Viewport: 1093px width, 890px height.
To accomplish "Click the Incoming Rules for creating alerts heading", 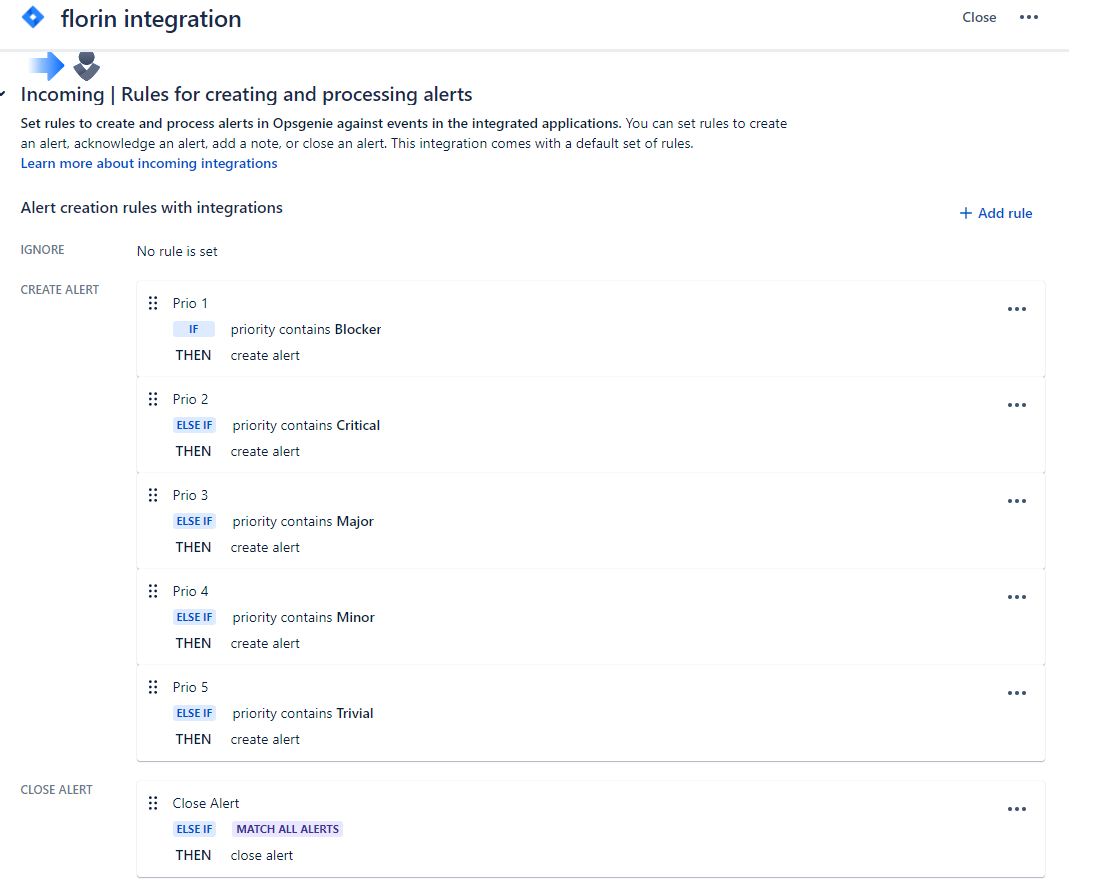I will [x=247, y=94].
